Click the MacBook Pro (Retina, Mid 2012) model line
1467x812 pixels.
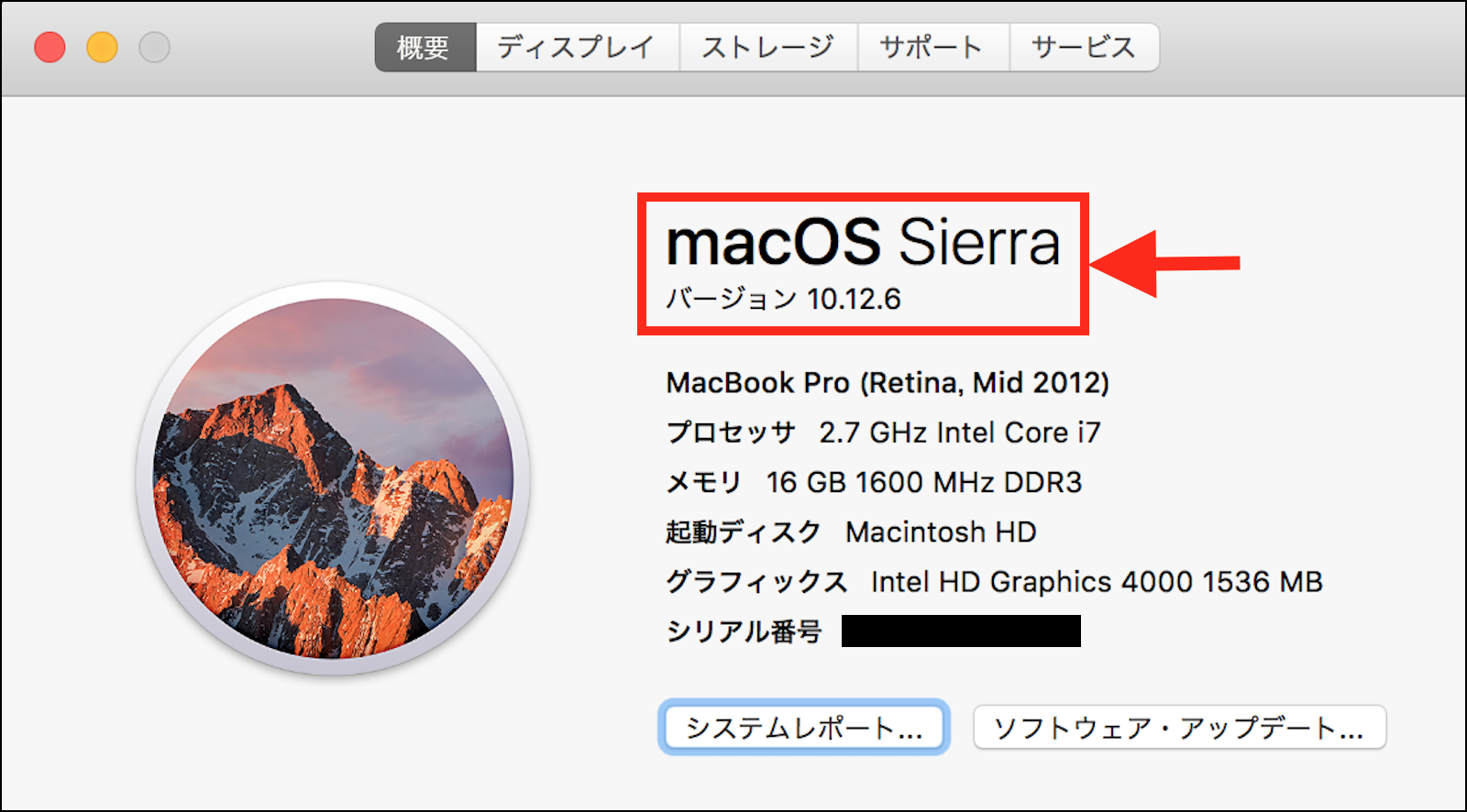(x=888, y=383)
